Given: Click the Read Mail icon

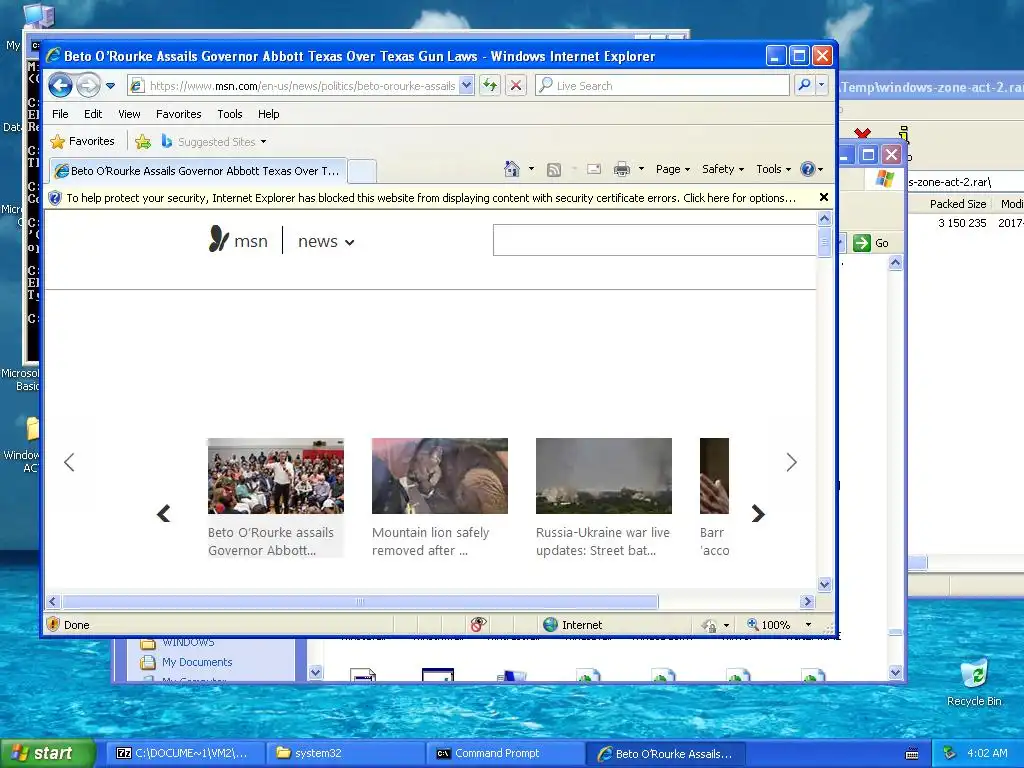Looking at the screenshot, I should pyautogui.click(x=594, y=169).
